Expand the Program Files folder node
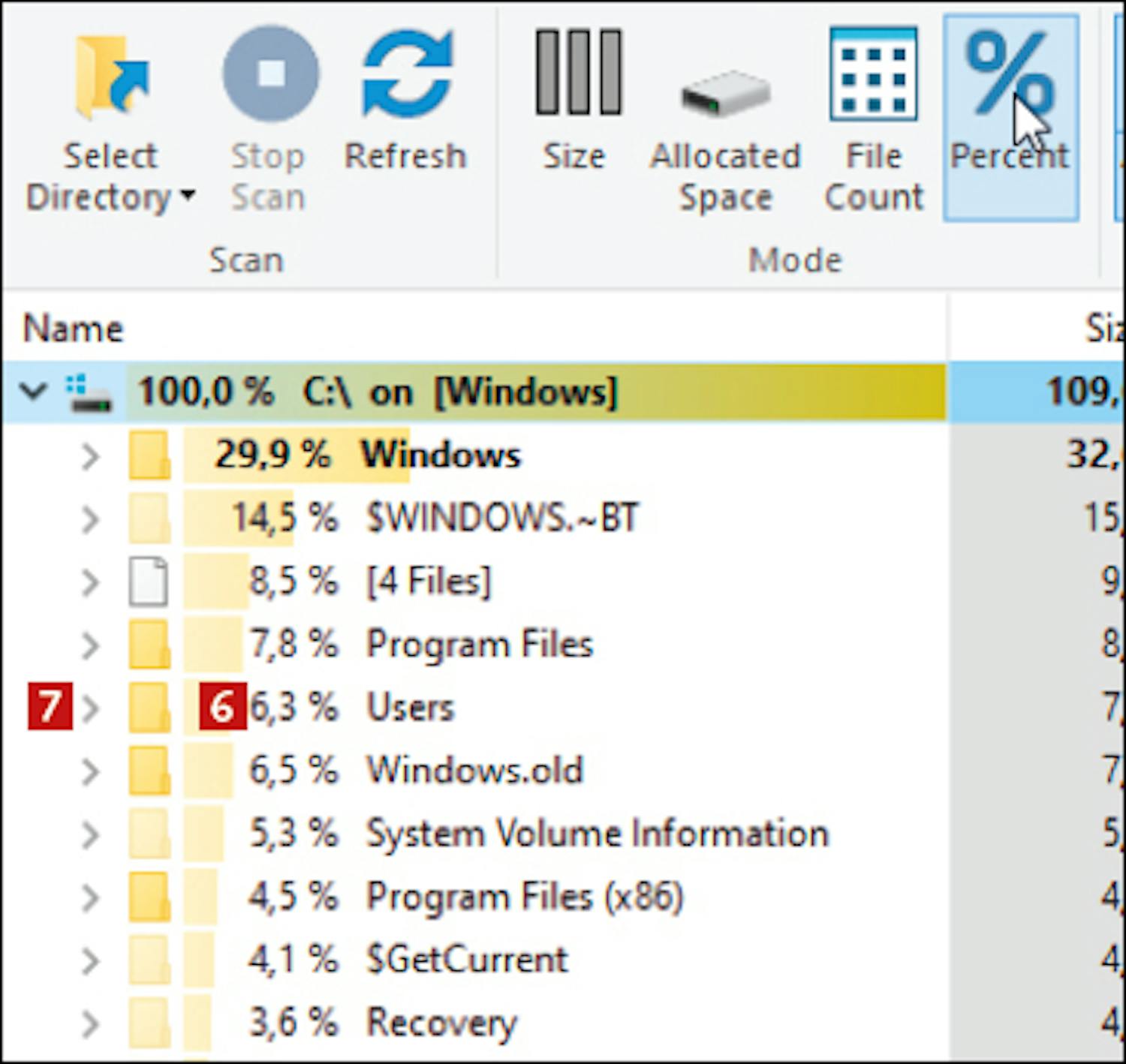This screenshot has width=1126, height=1064. [90, 645]
